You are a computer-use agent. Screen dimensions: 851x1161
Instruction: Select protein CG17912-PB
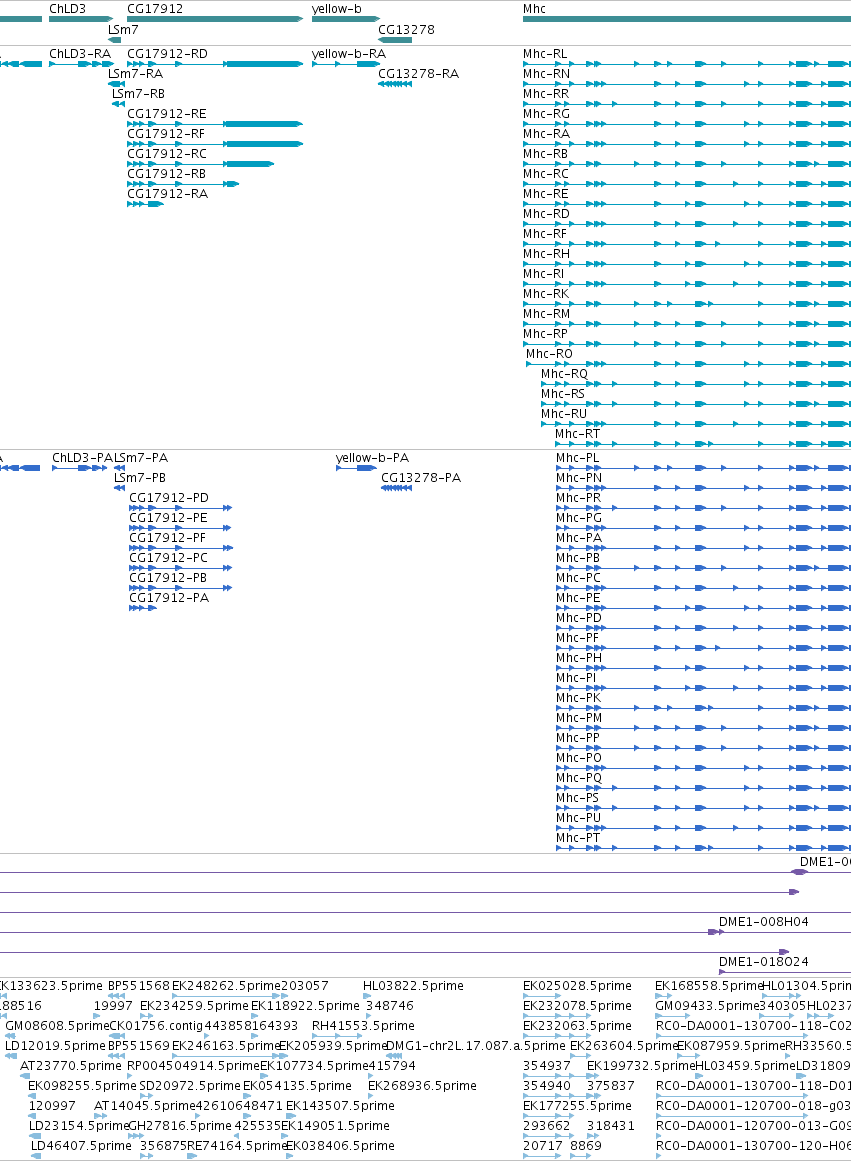[x=168, y=578]
